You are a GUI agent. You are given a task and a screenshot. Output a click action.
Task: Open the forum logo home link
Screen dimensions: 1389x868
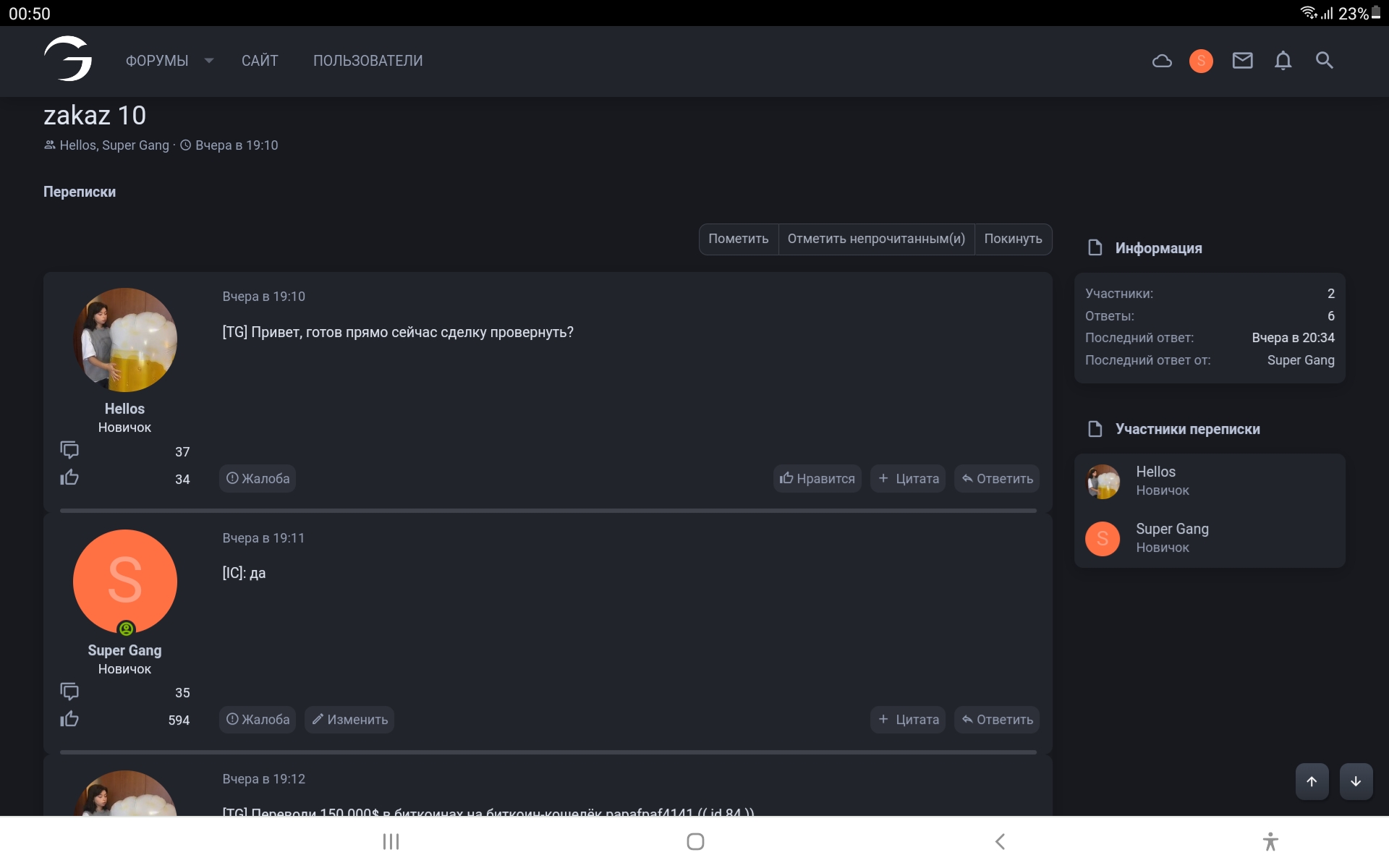(x=68, y=59)
